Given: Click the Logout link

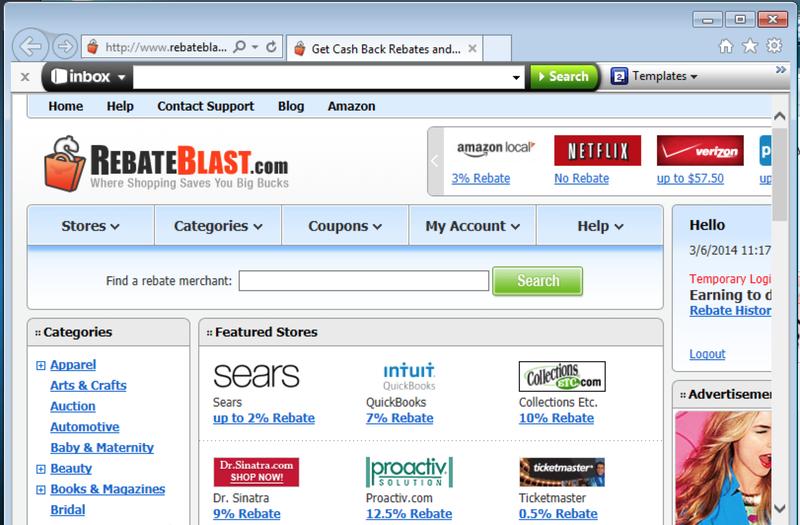Looking at the screenshot, I should point(707,354).
